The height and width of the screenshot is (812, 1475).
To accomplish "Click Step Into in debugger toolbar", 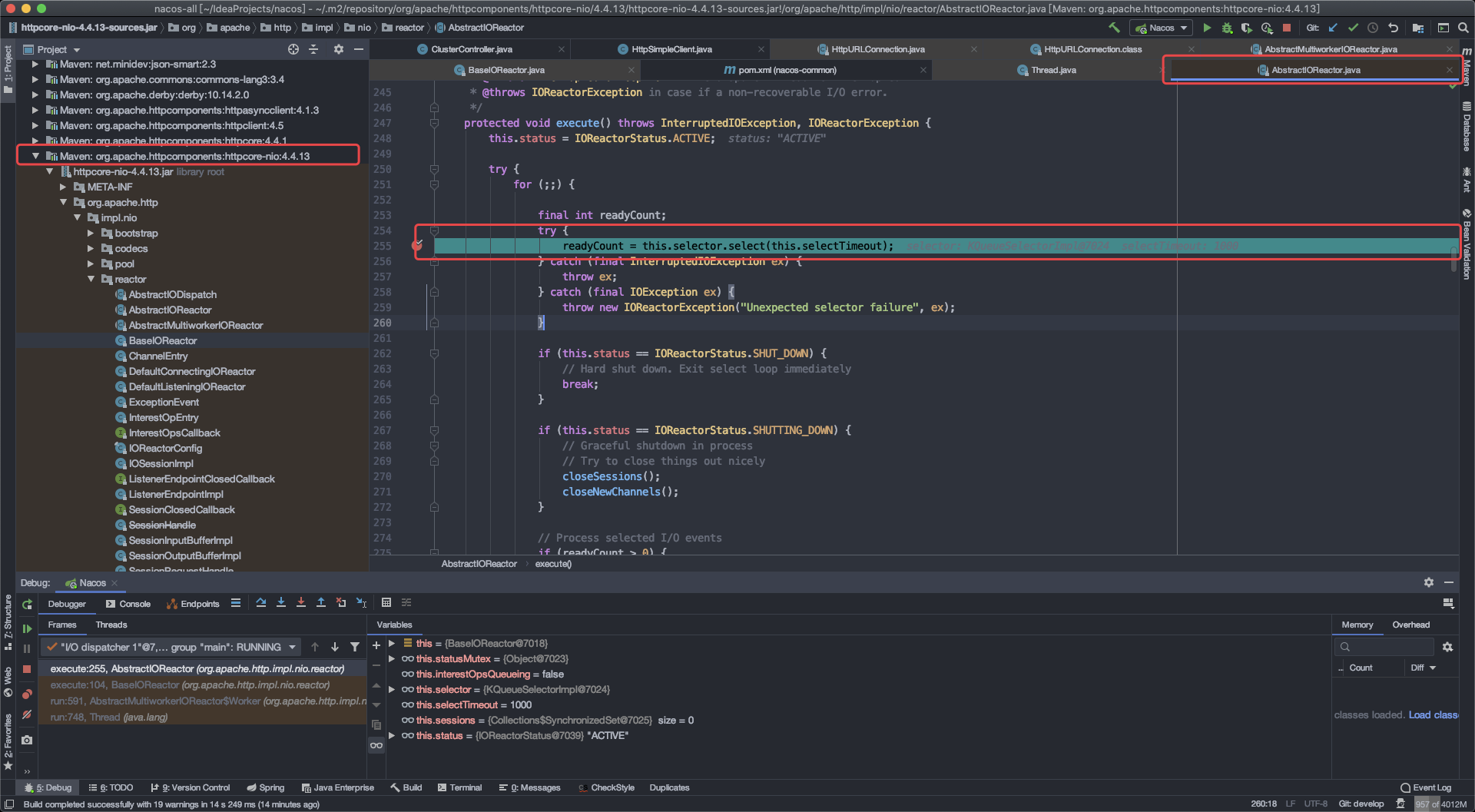I will click(x=281, y=603).
